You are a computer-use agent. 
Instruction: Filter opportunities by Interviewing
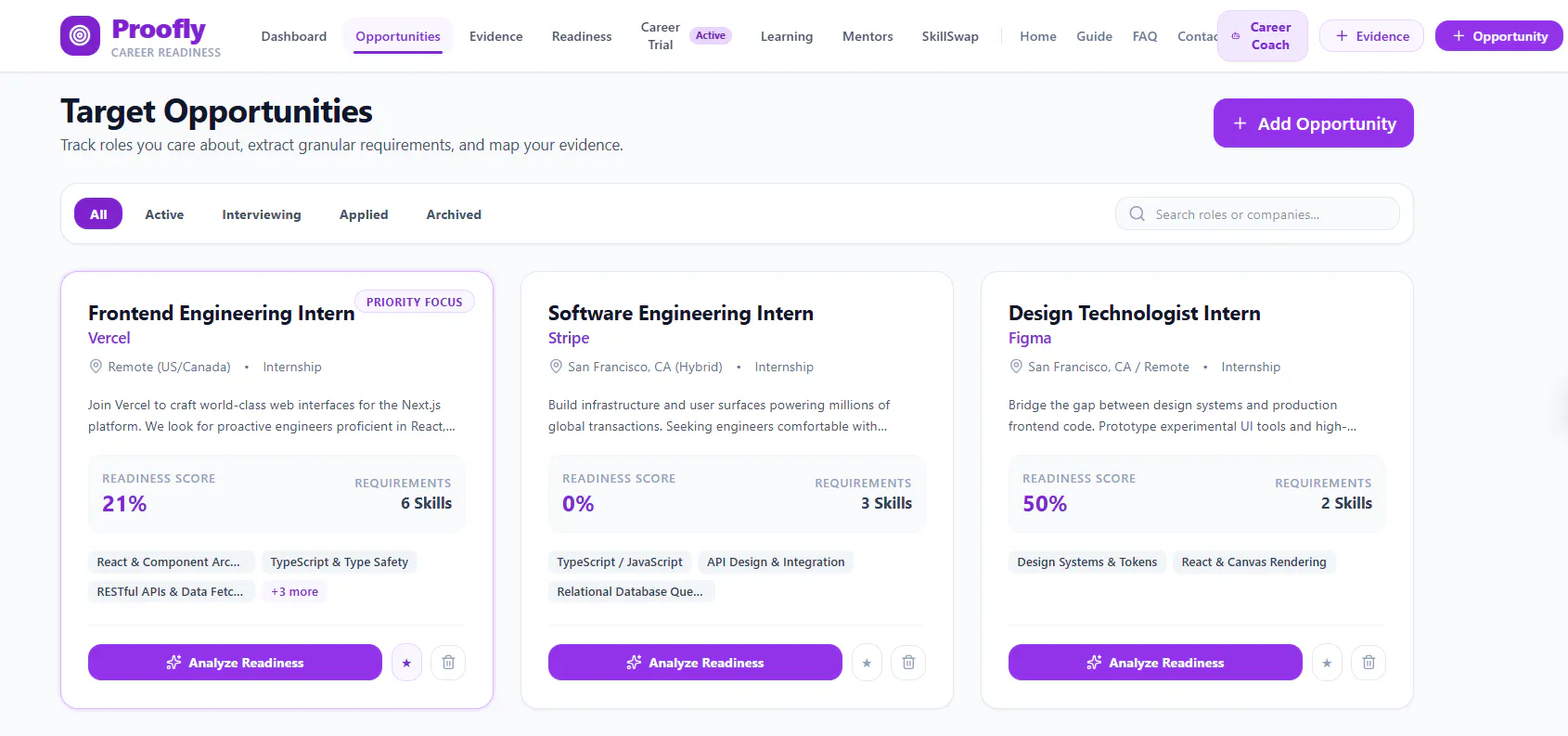point(262,213)
